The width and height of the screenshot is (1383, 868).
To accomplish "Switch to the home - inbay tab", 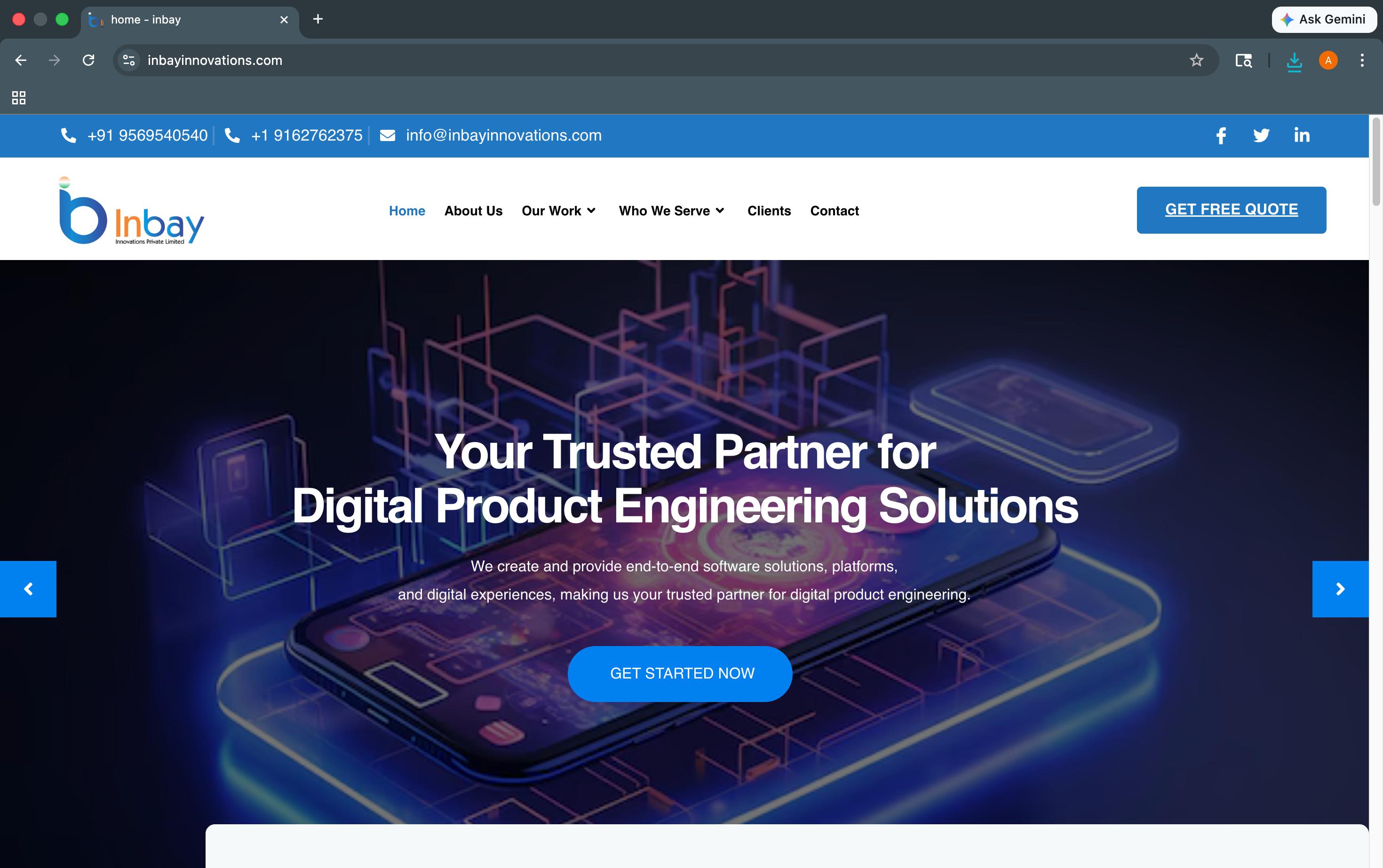I will click(190, 20).
